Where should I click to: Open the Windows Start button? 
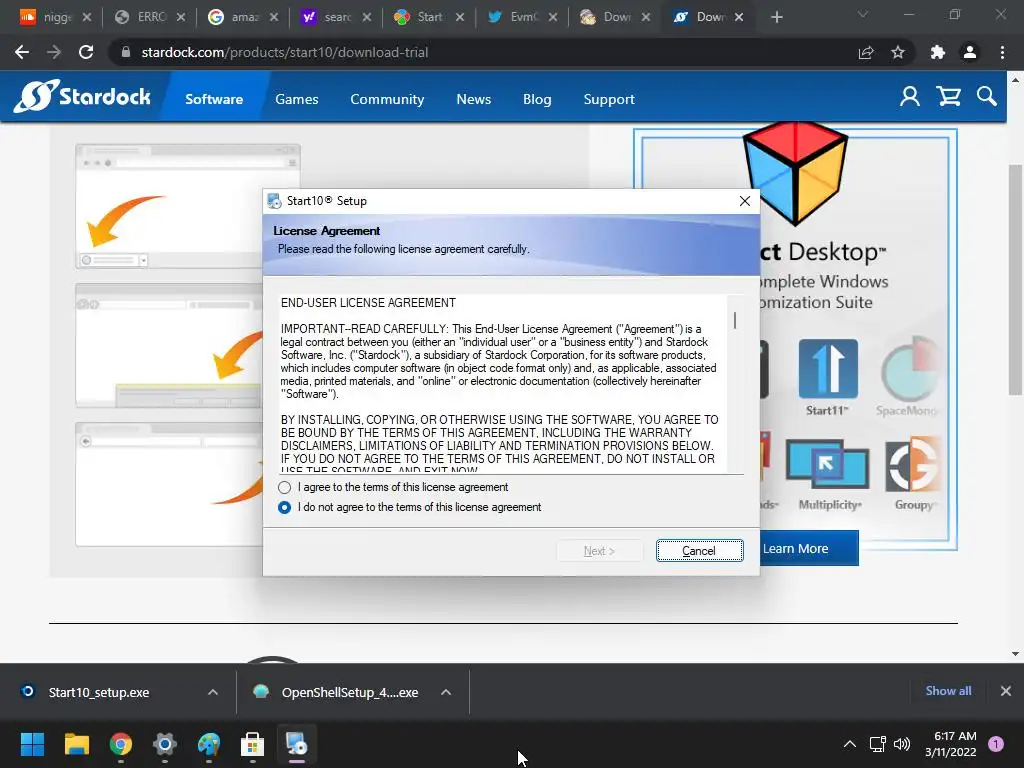[x=32, y=744]
